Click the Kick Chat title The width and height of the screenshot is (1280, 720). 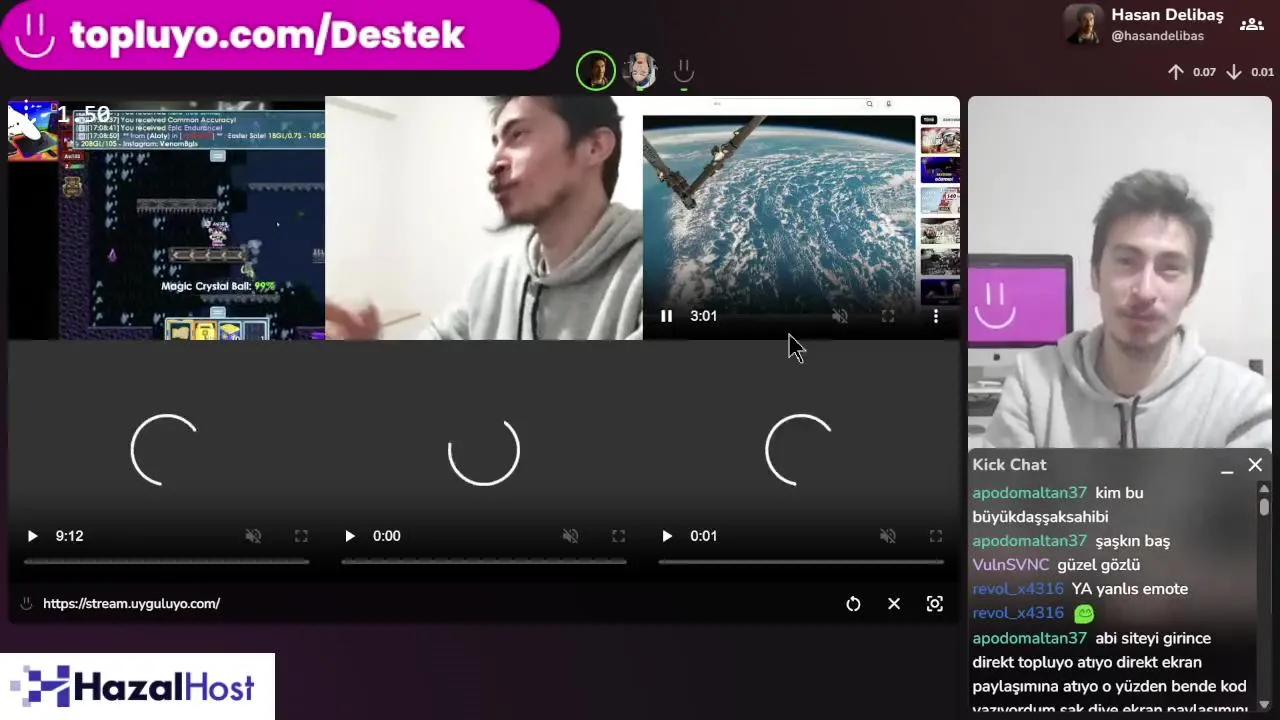(1009, 465)
